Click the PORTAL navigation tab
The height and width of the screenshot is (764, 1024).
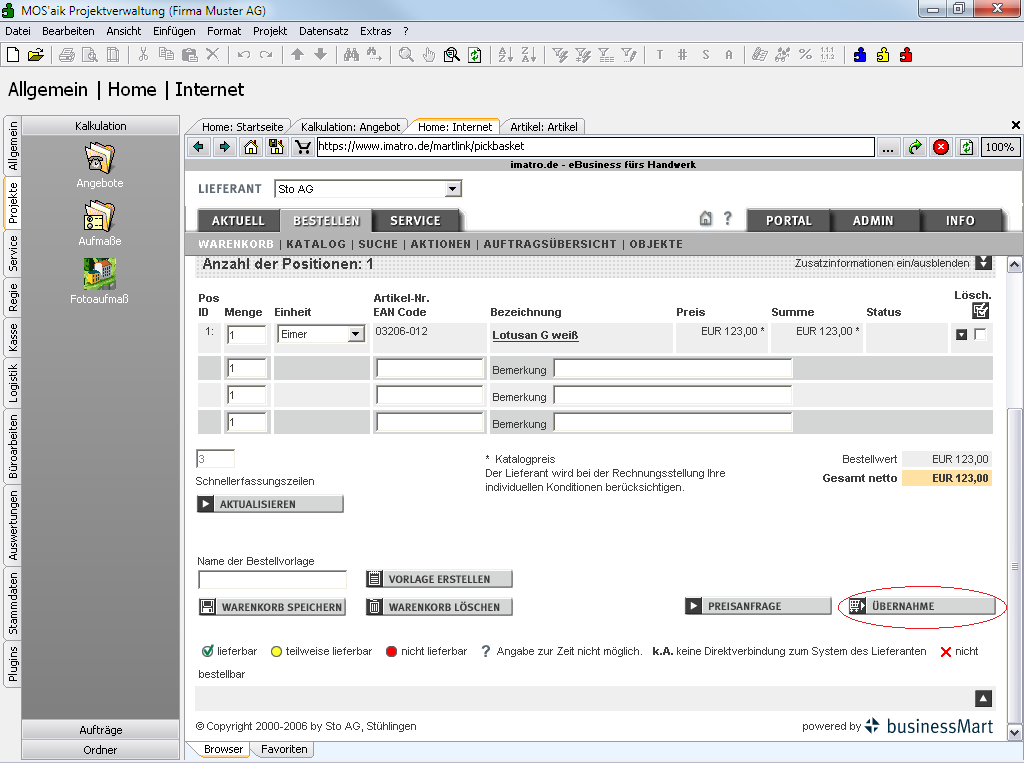789,220
